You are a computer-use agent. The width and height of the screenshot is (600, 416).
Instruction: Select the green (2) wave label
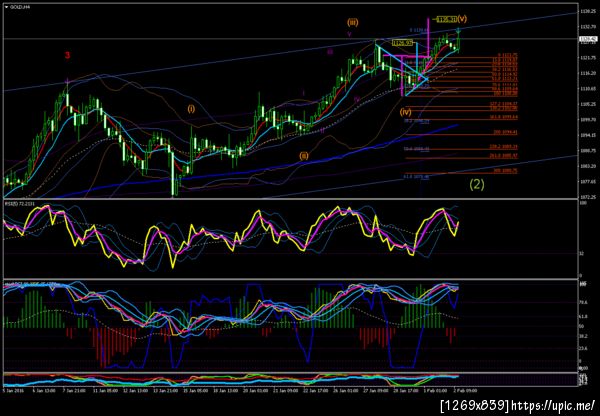point(477,185)
